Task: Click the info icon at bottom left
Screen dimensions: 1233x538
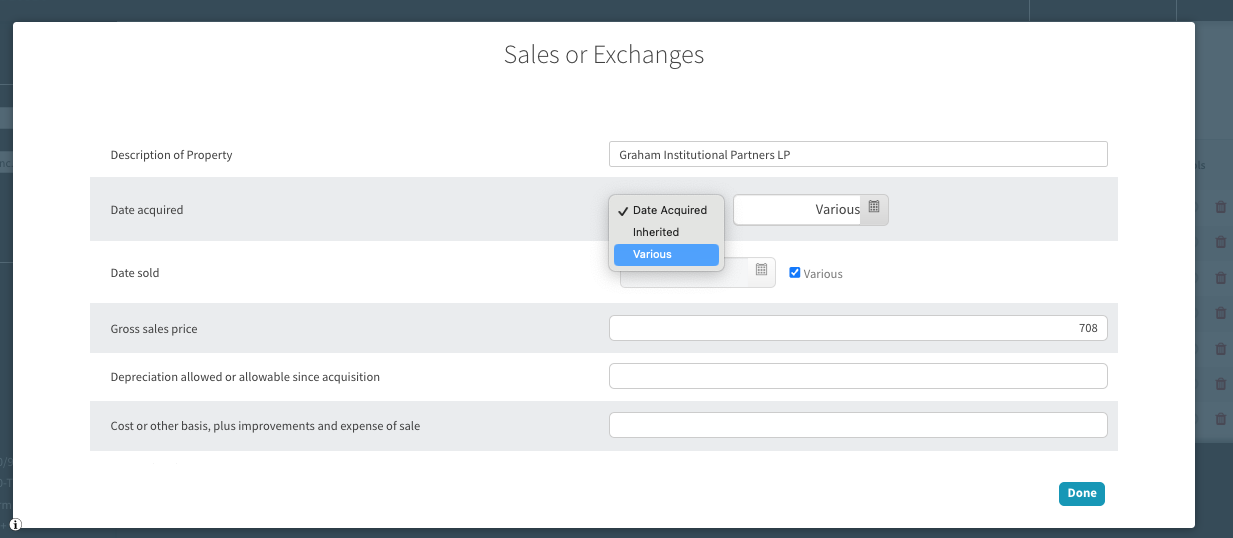Action: pos(16,524)
